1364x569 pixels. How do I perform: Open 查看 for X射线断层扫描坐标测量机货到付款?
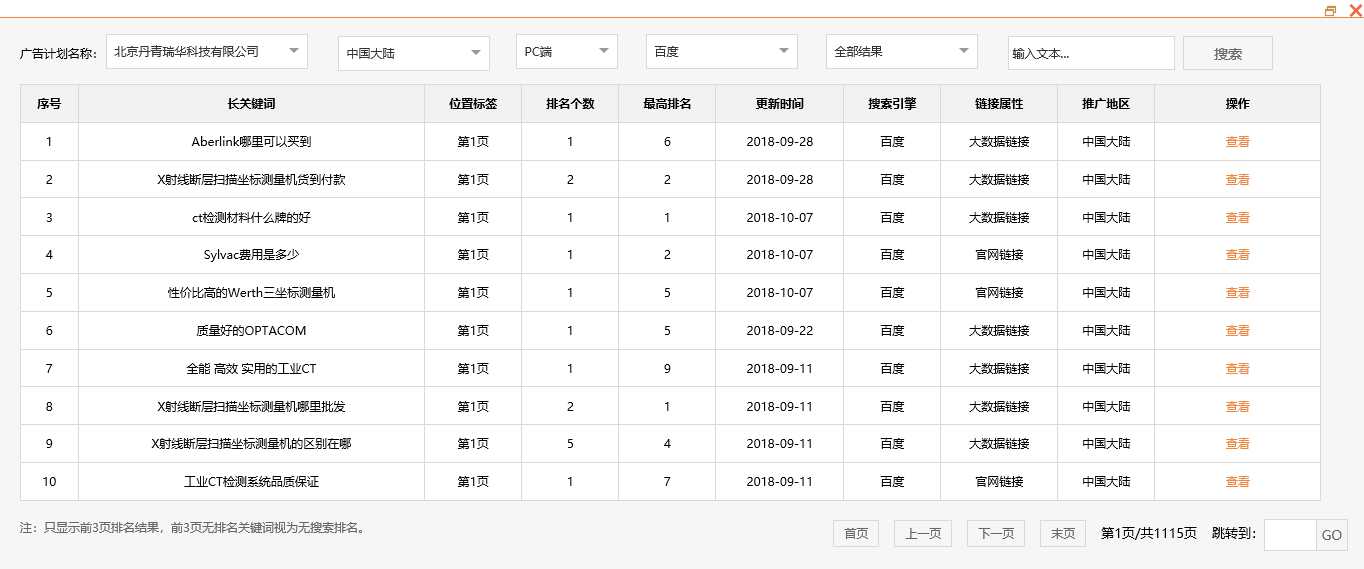[x=1238, y=180]
